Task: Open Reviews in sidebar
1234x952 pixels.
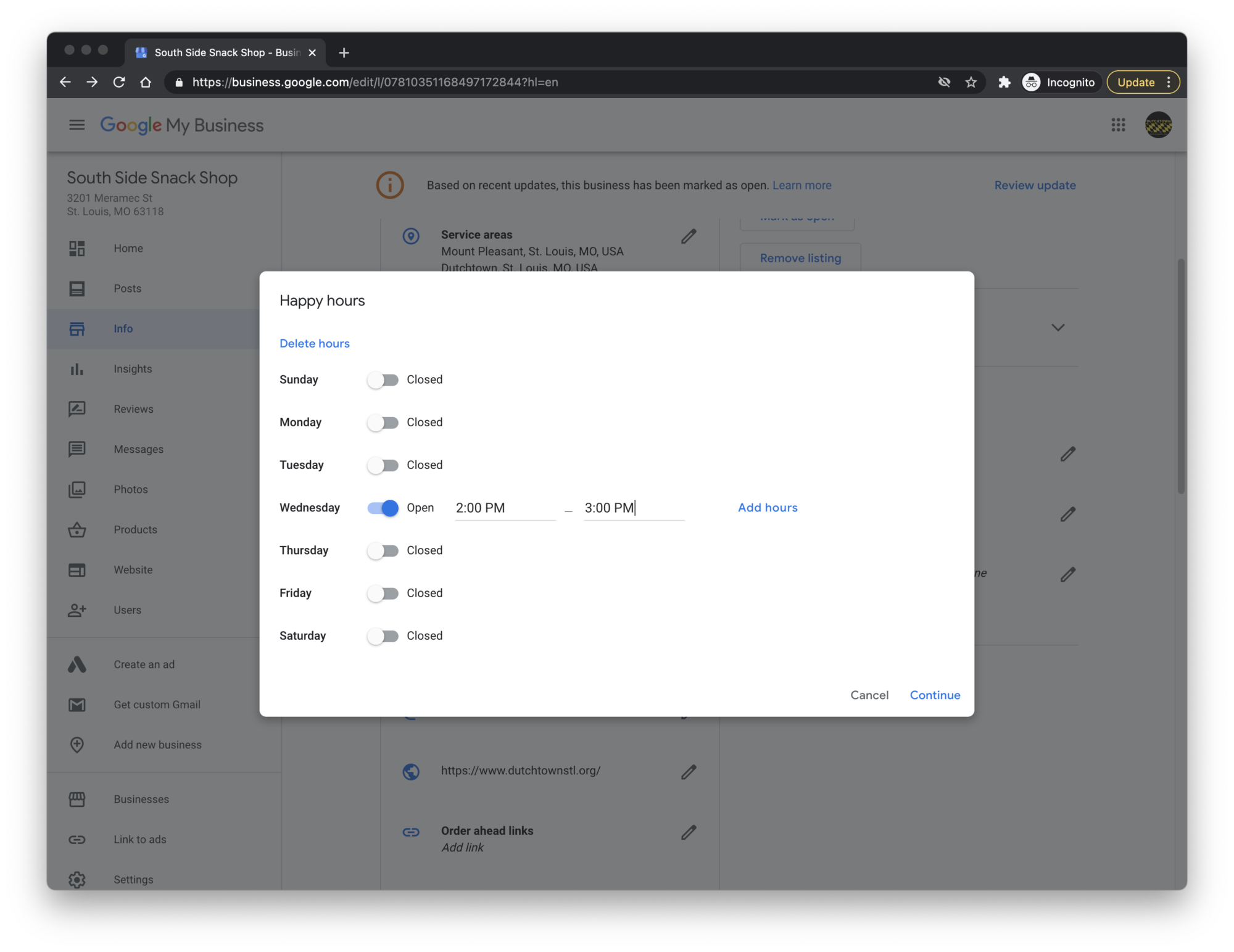Action: tap(133, 409)
